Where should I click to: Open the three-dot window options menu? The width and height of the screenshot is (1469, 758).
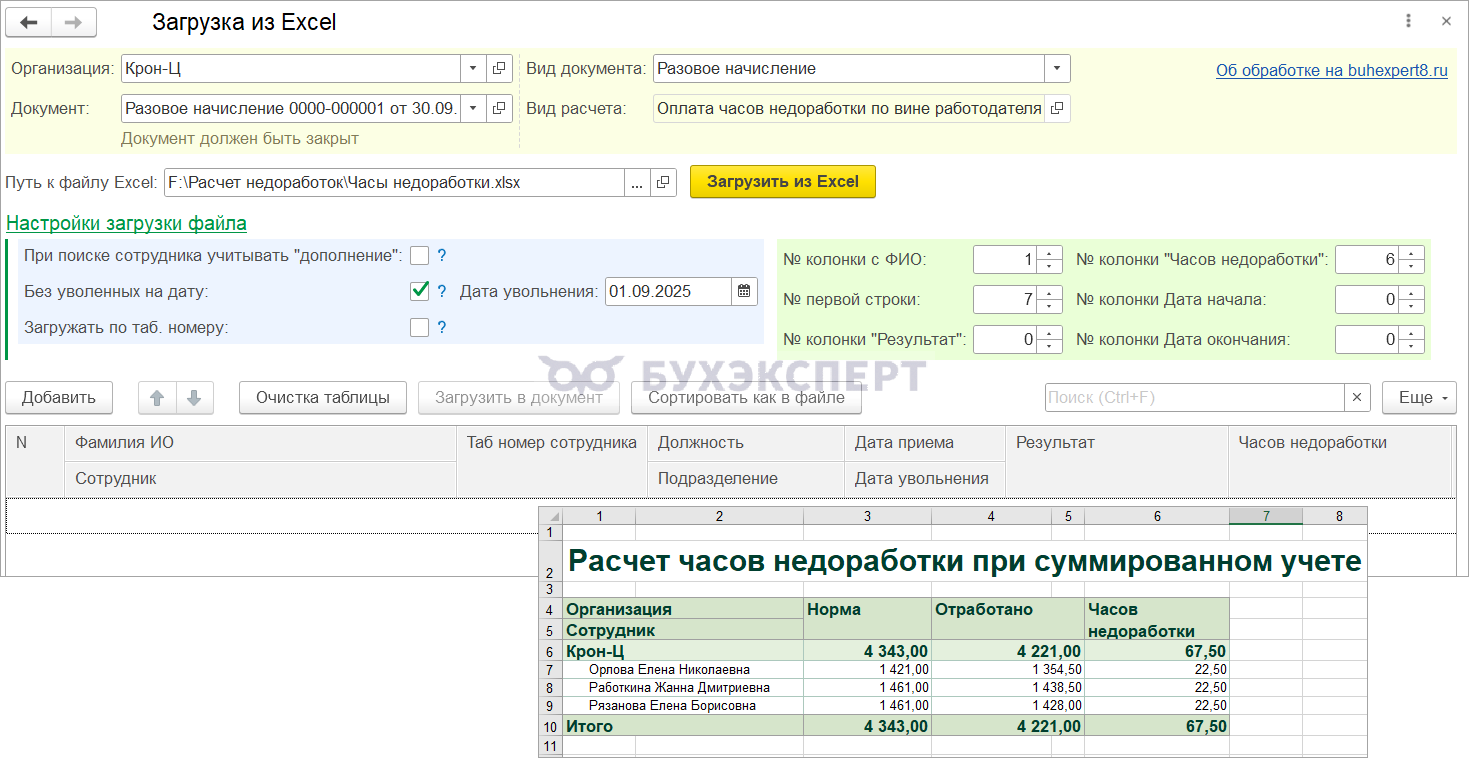click(x=1408, y=21)
